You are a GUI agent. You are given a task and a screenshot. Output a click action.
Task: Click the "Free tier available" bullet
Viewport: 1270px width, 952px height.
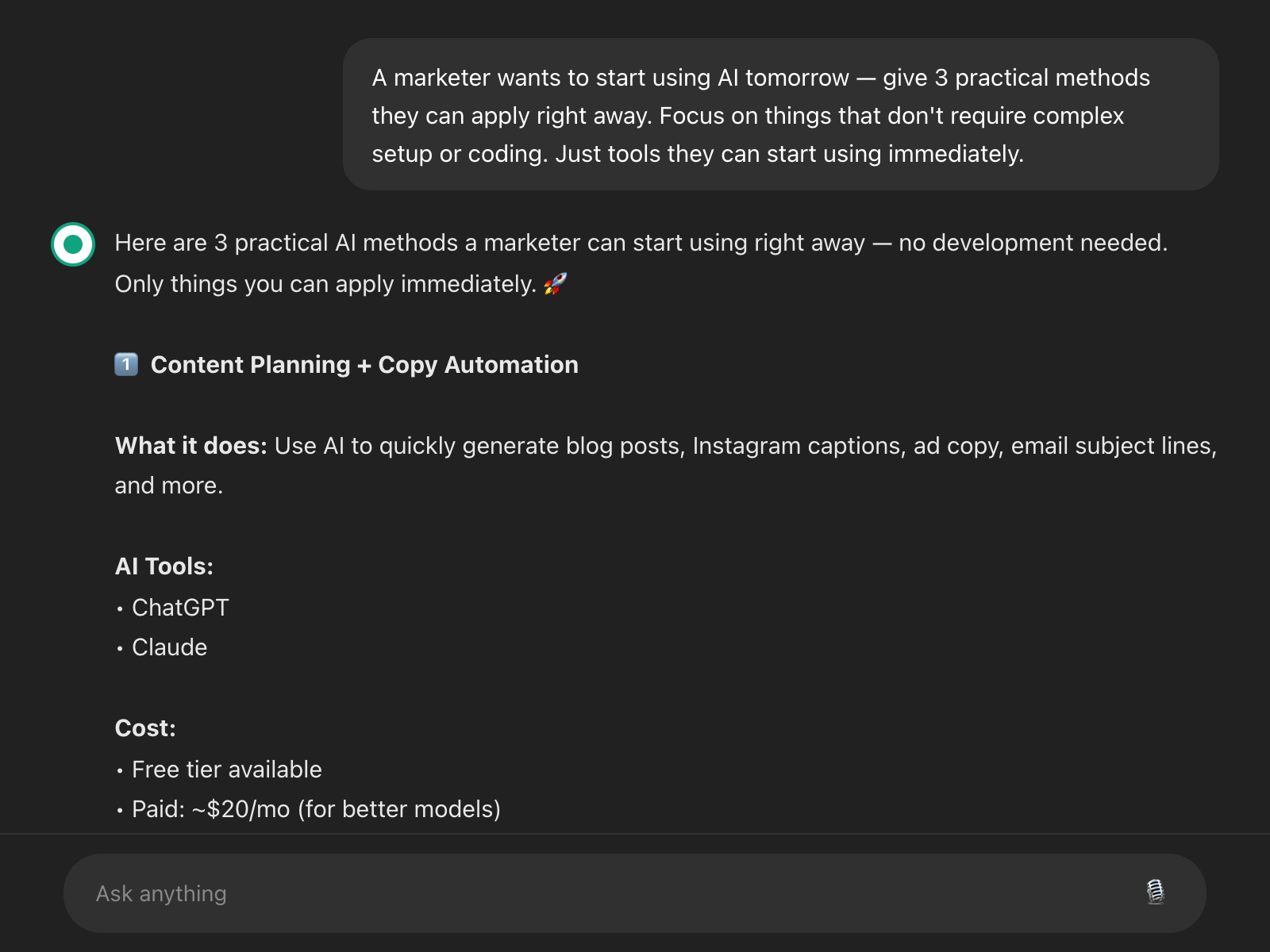(x=226, y=770)
